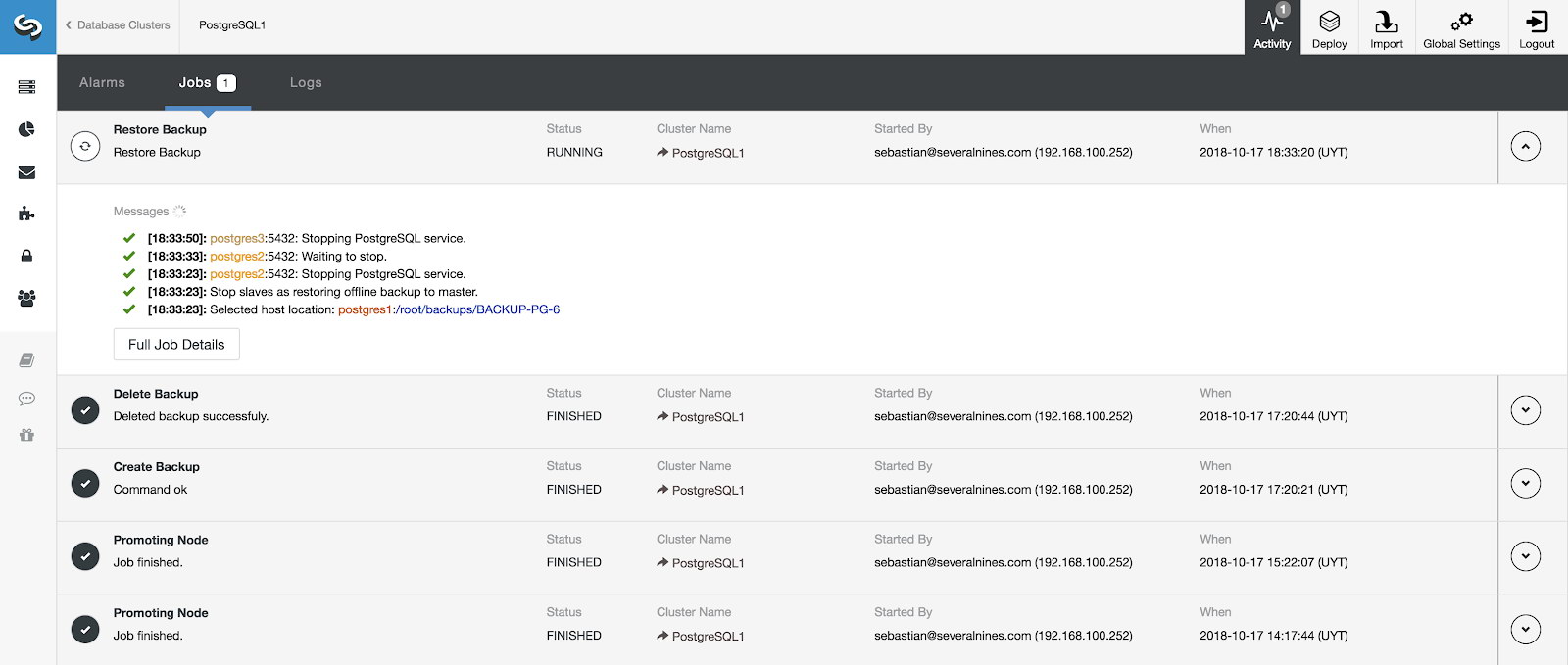
Task: Expand the 14:17:44 Promoting Node job
Action: click(x=1525, y=630)
